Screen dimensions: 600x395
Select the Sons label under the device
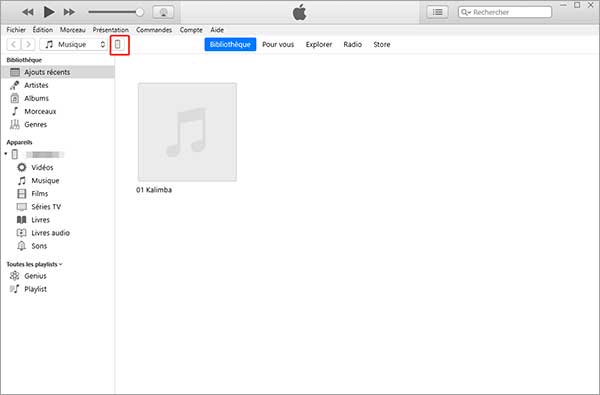click(x=39, y=246)
